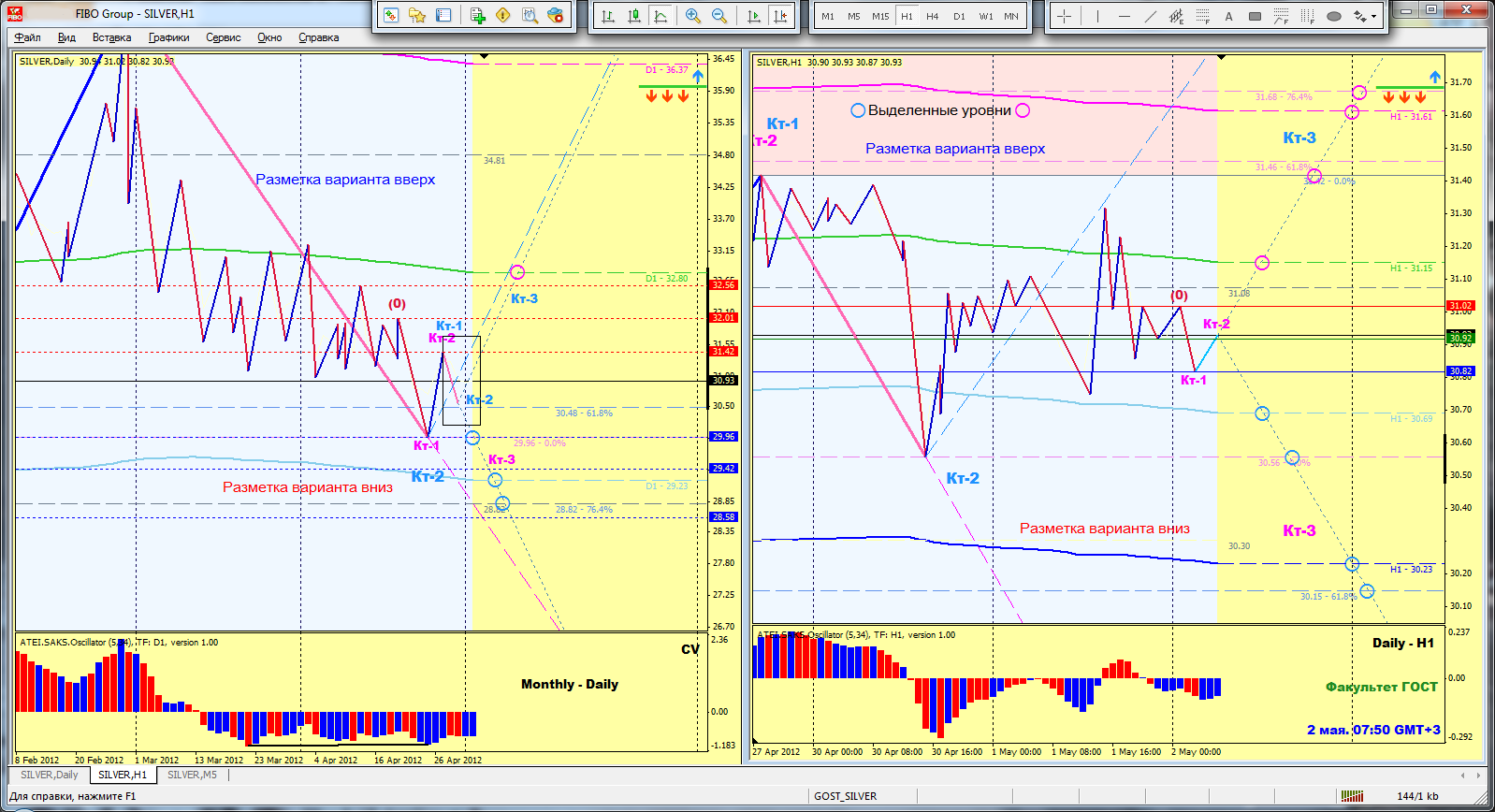Open the Market Watch panel icon
This screenshot has width=1495, height=812.
391,16
